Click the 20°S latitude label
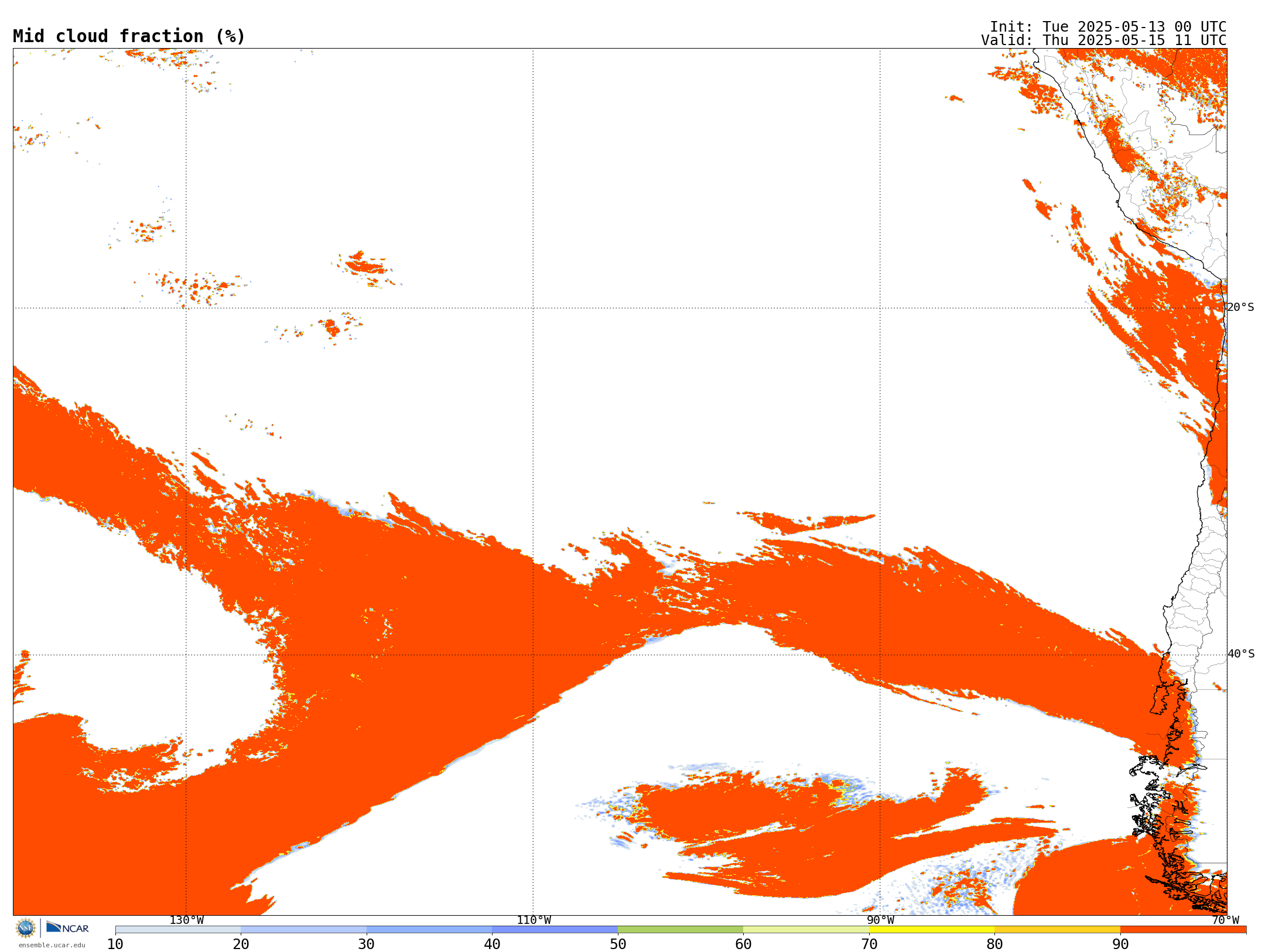Image resolution: width=1265 pixels, height=952 pixels. 1240,307
